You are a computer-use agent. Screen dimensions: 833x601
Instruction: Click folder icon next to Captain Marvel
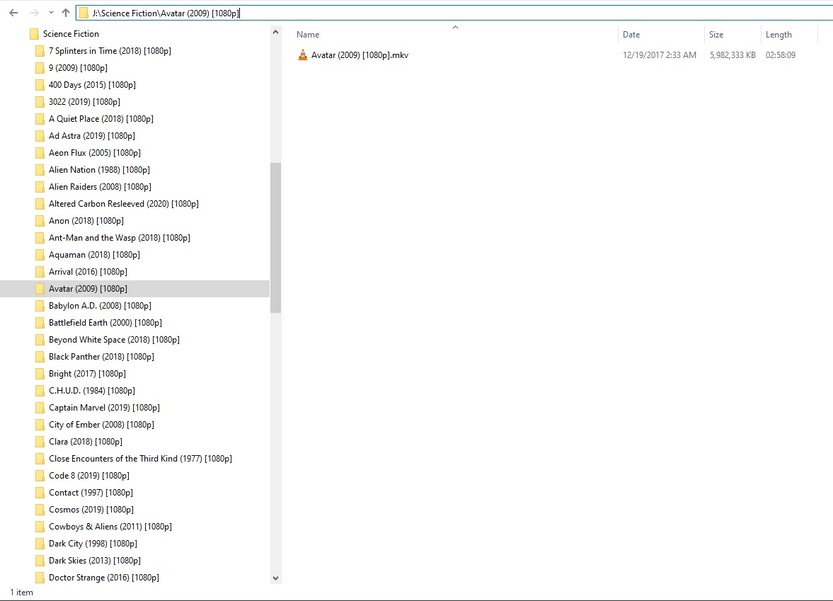(x=40, y=408)
